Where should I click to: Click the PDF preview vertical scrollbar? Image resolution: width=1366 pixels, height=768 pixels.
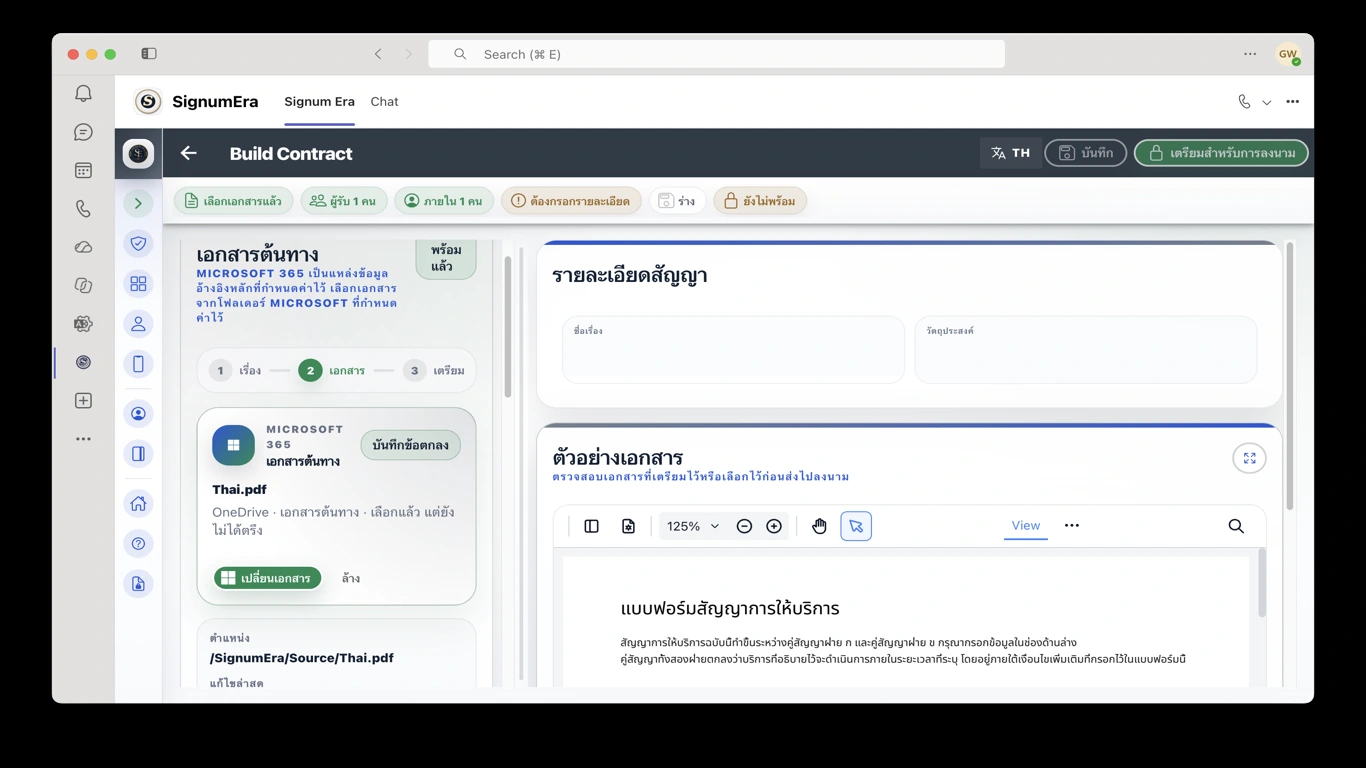click(x=1262, y=583)
